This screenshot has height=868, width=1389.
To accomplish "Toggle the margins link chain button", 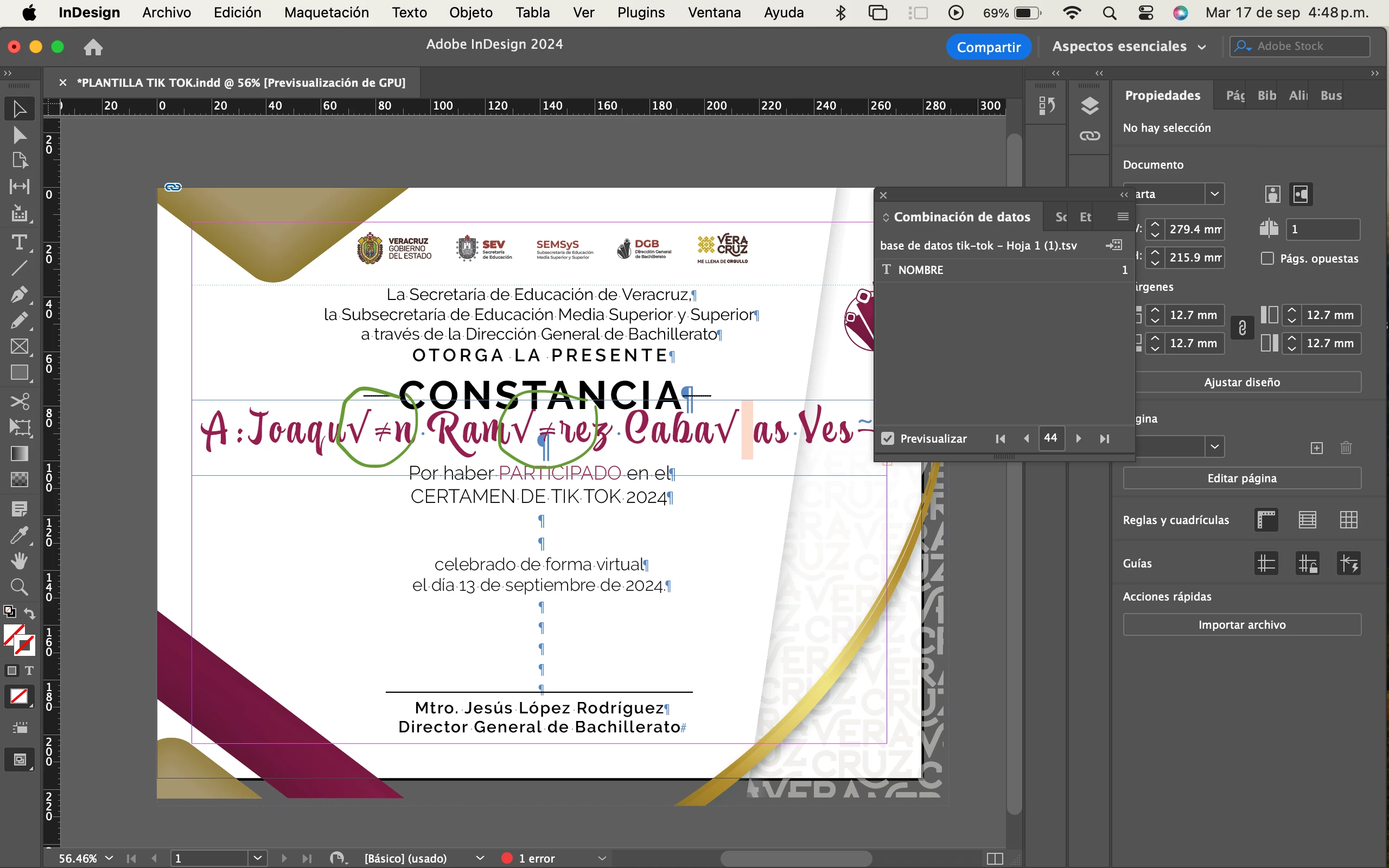I will 1242,328.
